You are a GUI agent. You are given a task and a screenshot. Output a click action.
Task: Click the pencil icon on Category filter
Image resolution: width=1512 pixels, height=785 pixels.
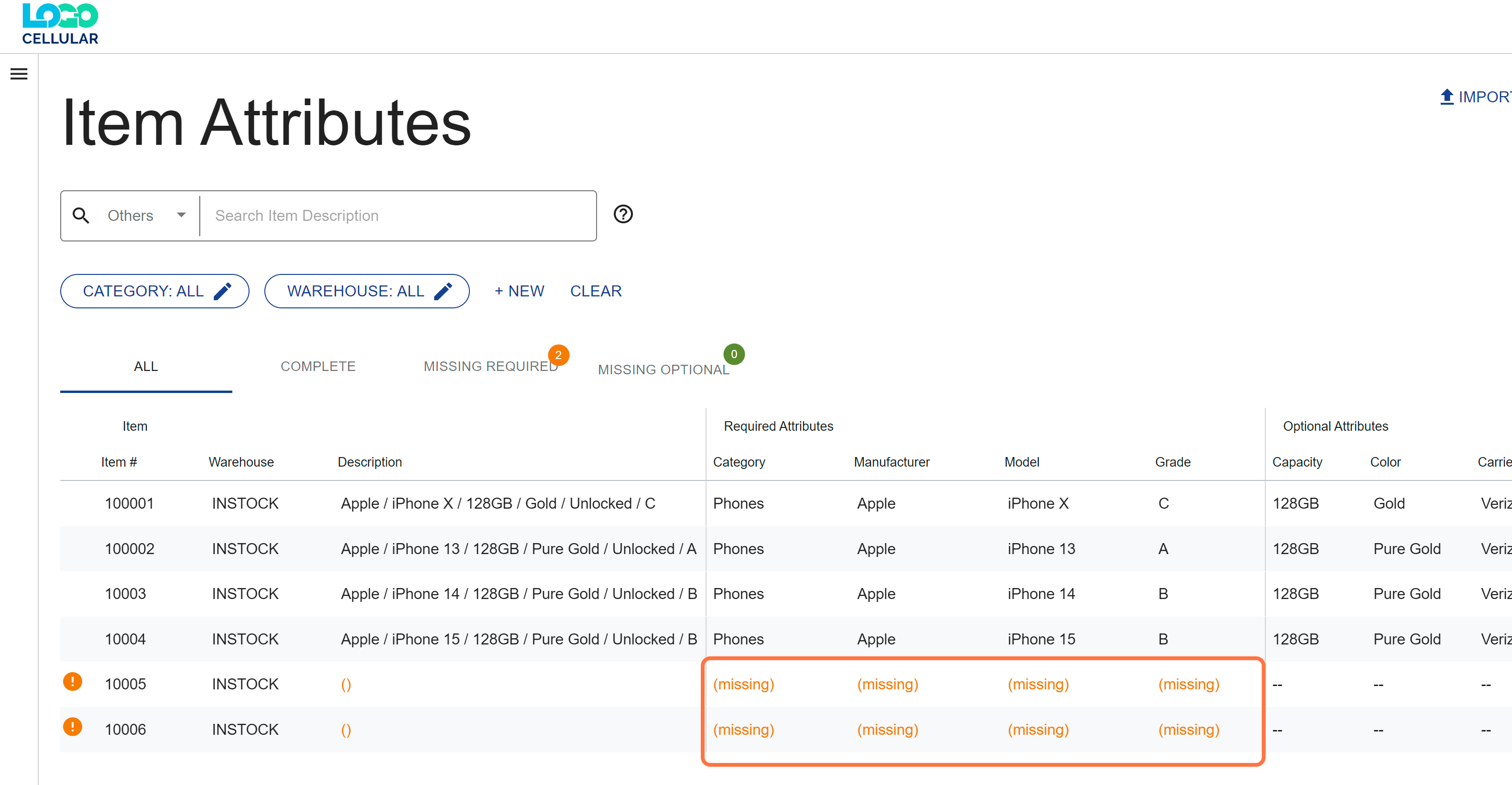click(x=222, y=291)
